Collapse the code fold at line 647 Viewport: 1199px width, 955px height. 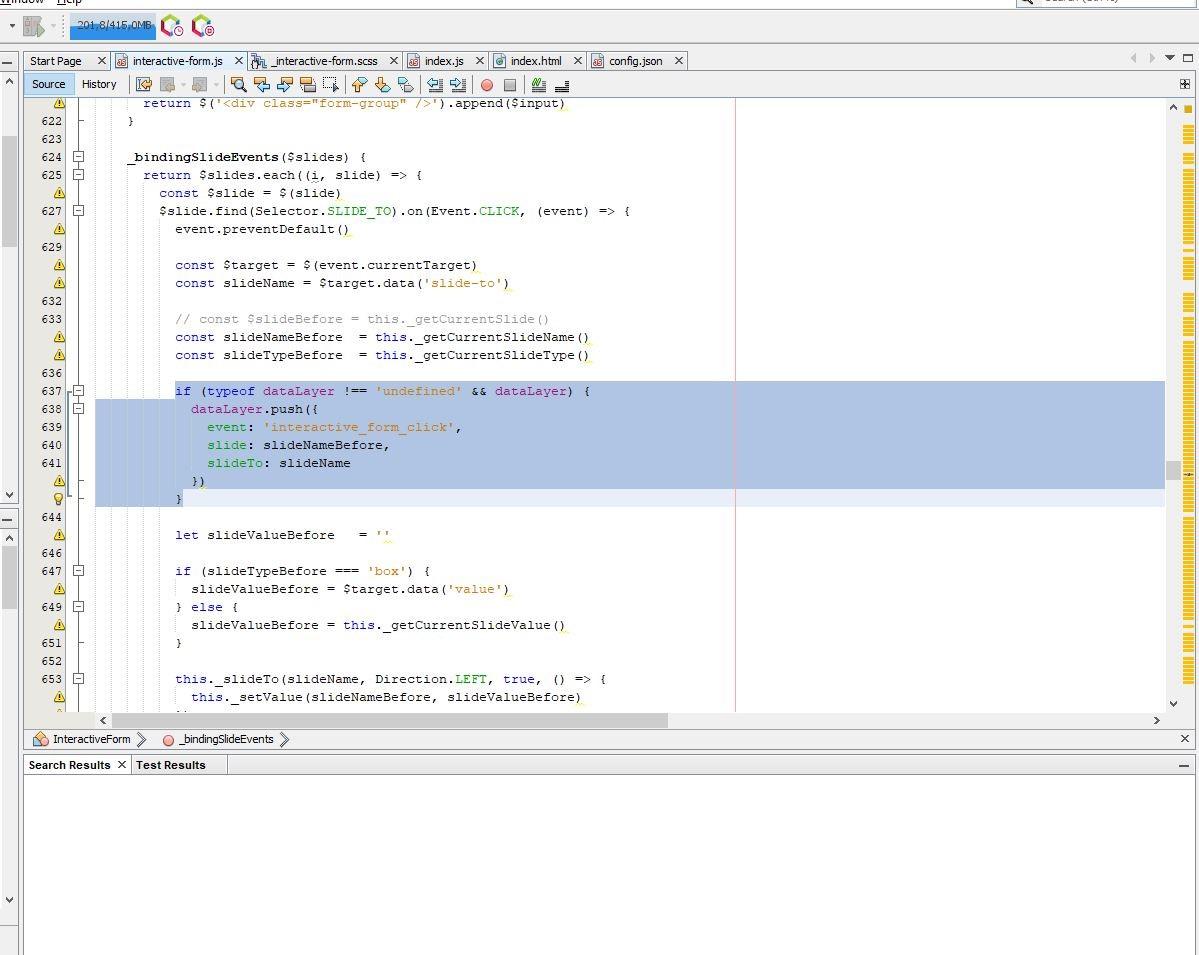(x=79, y=571)
